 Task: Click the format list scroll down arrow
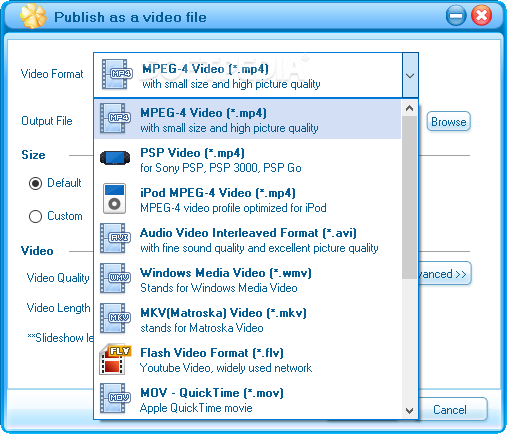click(x=410, y=410)
